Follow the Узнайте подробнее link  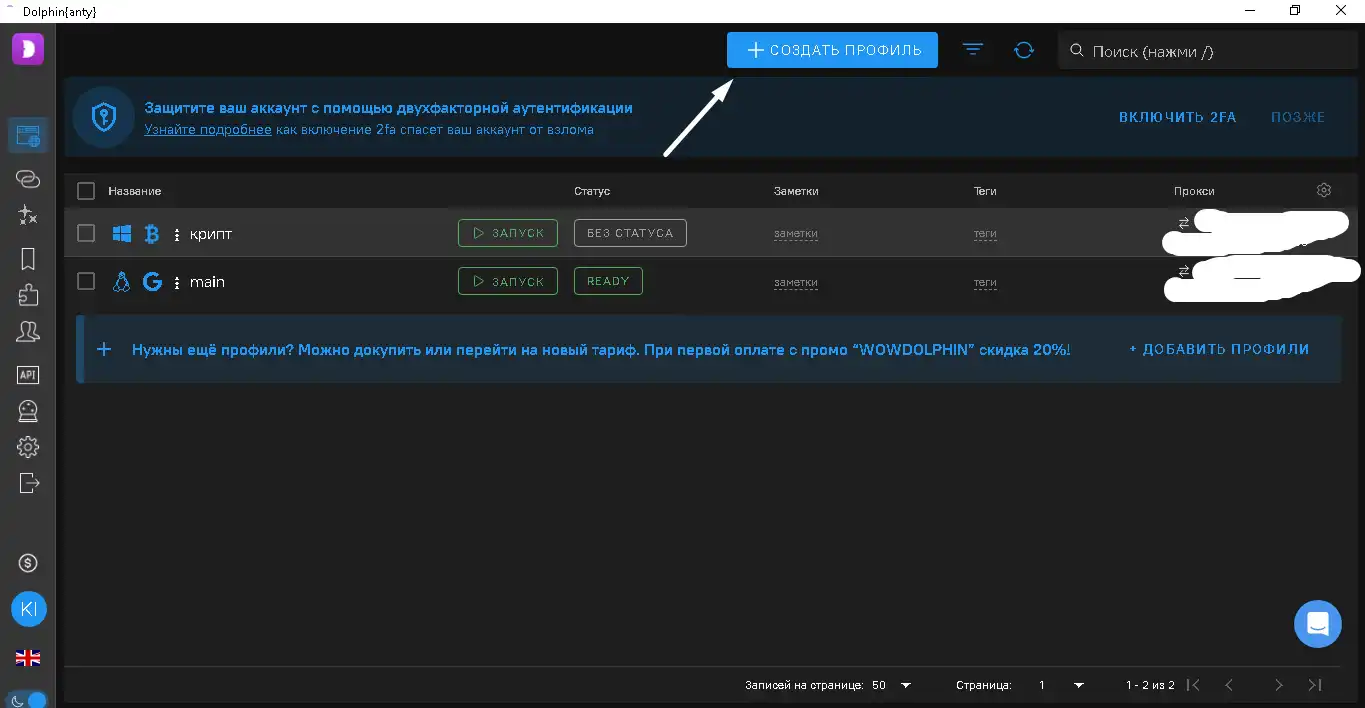click(208, 129)
